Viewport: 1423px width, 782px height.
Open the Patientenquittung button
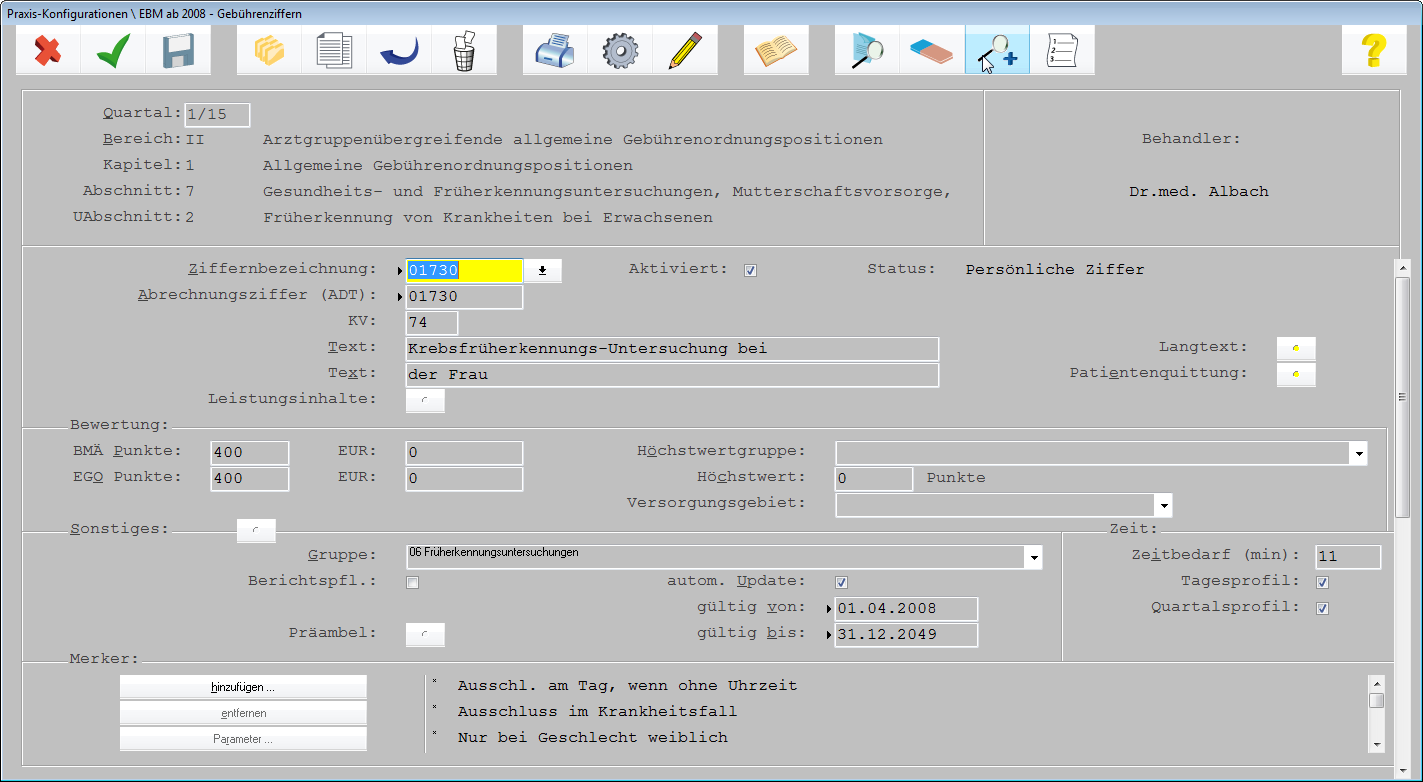tap(1296, 375)
